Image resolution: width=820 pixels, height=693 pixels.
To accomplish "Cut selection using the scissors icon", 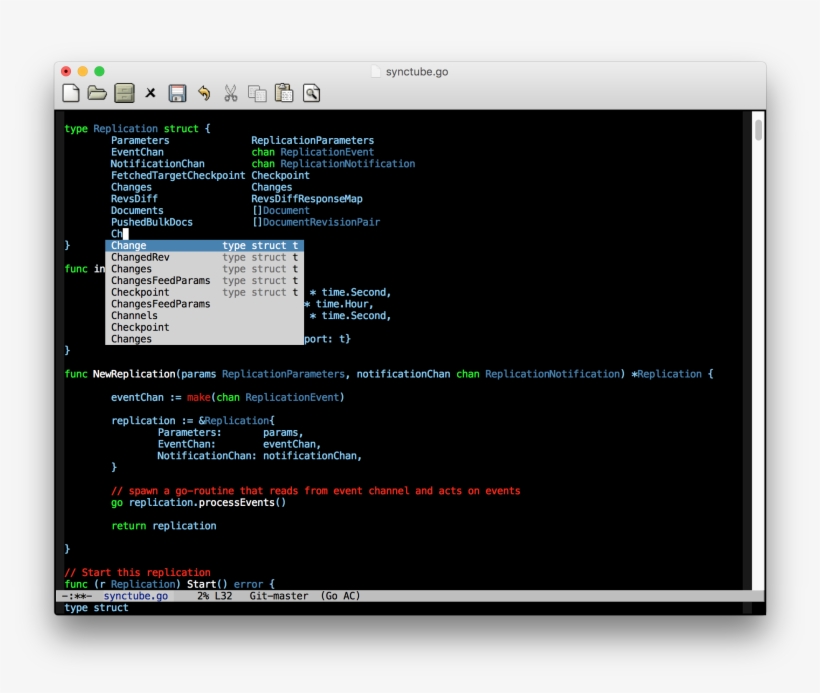I will pos(230,93).
